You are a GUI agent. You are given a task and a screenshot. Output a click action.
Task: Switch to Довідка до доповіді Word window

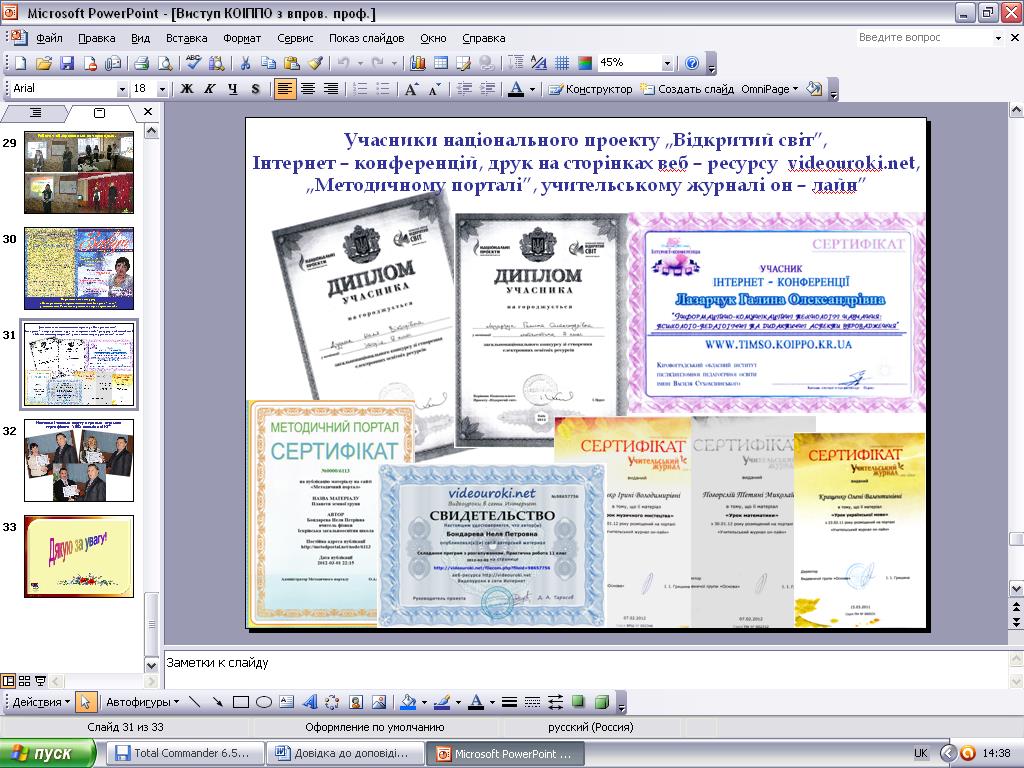pyautogui.click(x=345, y=753)
